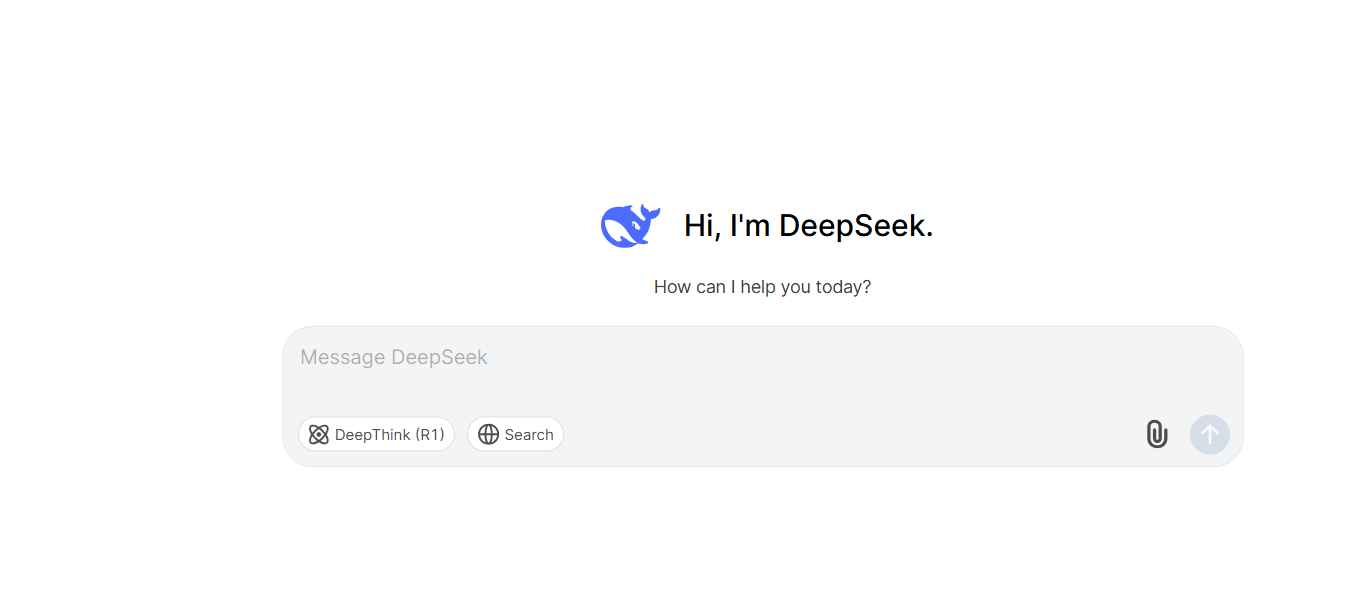Enable DeepThink (R1) reasoning mode
The width and height of the screenshot is (1346, 589).
point(376,434)
